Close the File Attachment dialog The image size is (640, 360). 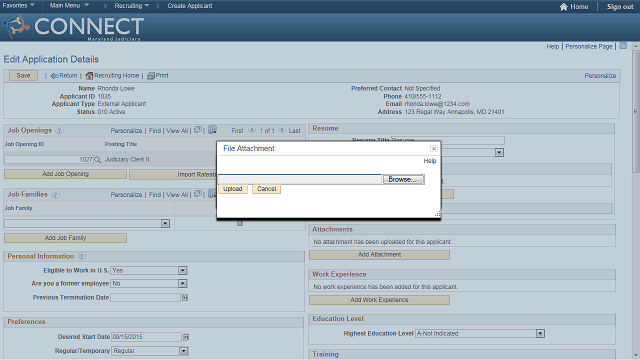pos(434,149)
